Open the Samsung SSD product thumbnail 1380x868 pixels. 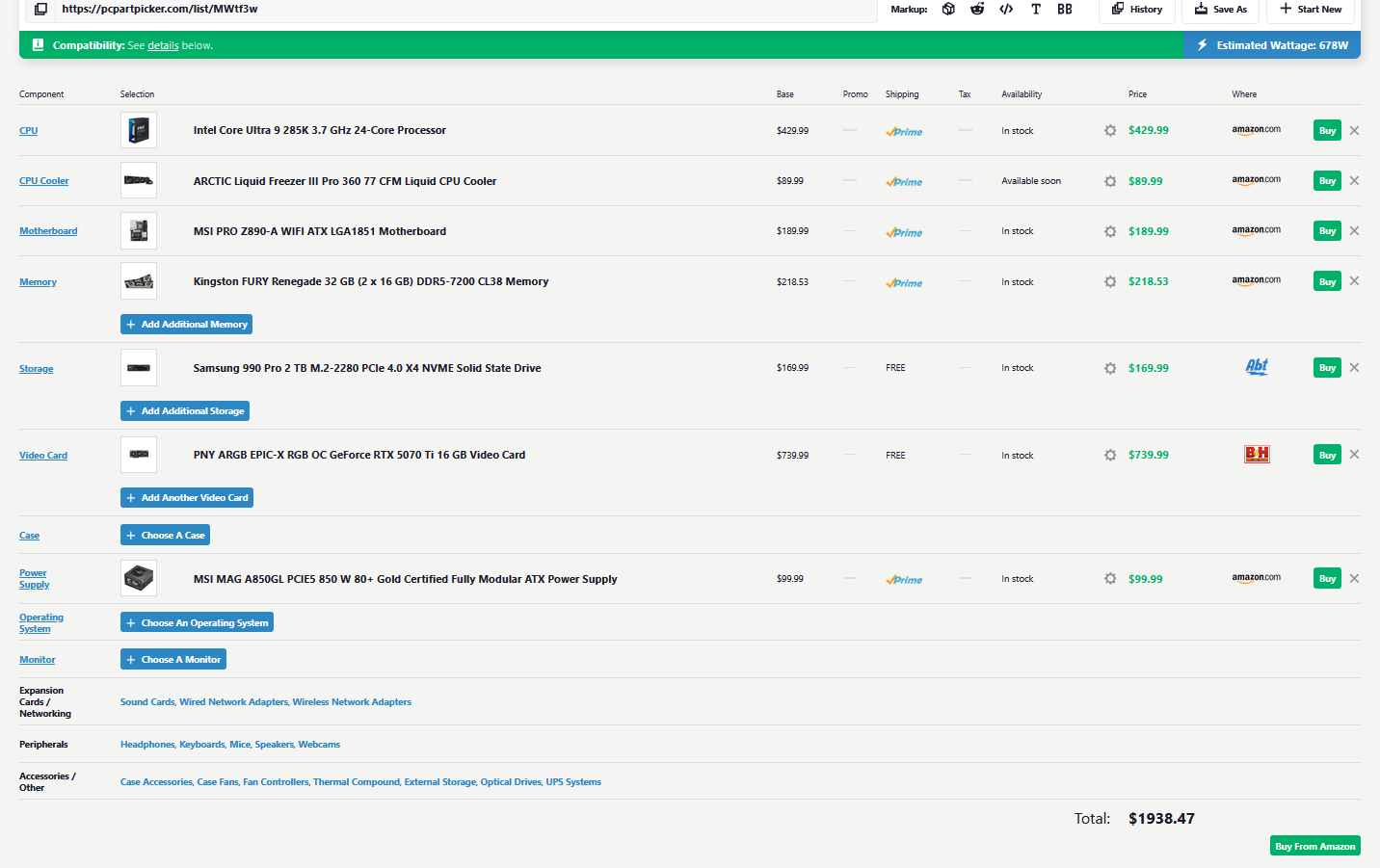[139, 368]
